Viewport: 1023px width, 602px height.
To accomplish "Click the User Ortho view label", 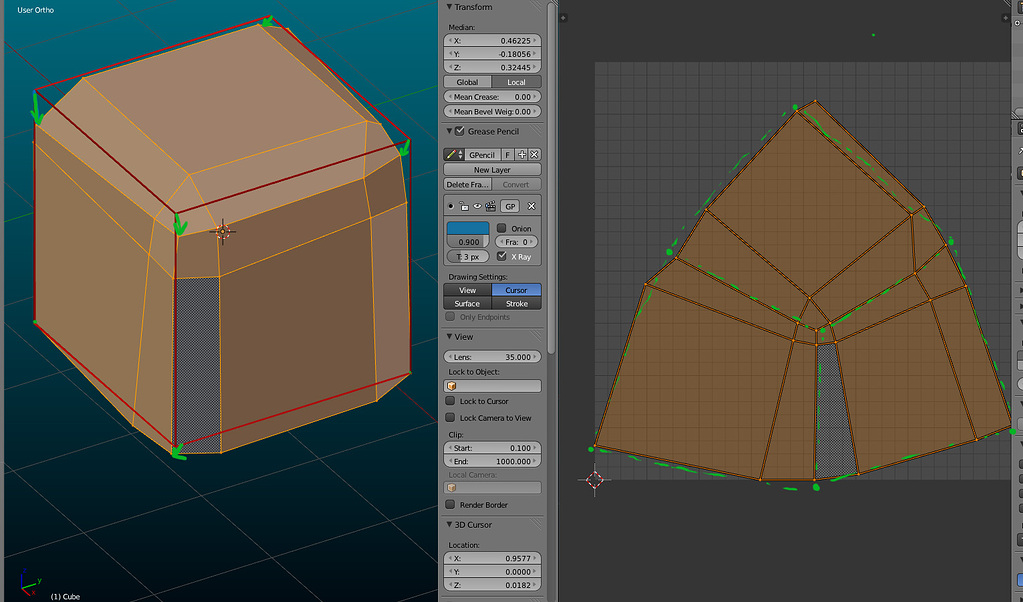I will pyautogui.click(x=36, y=10).
